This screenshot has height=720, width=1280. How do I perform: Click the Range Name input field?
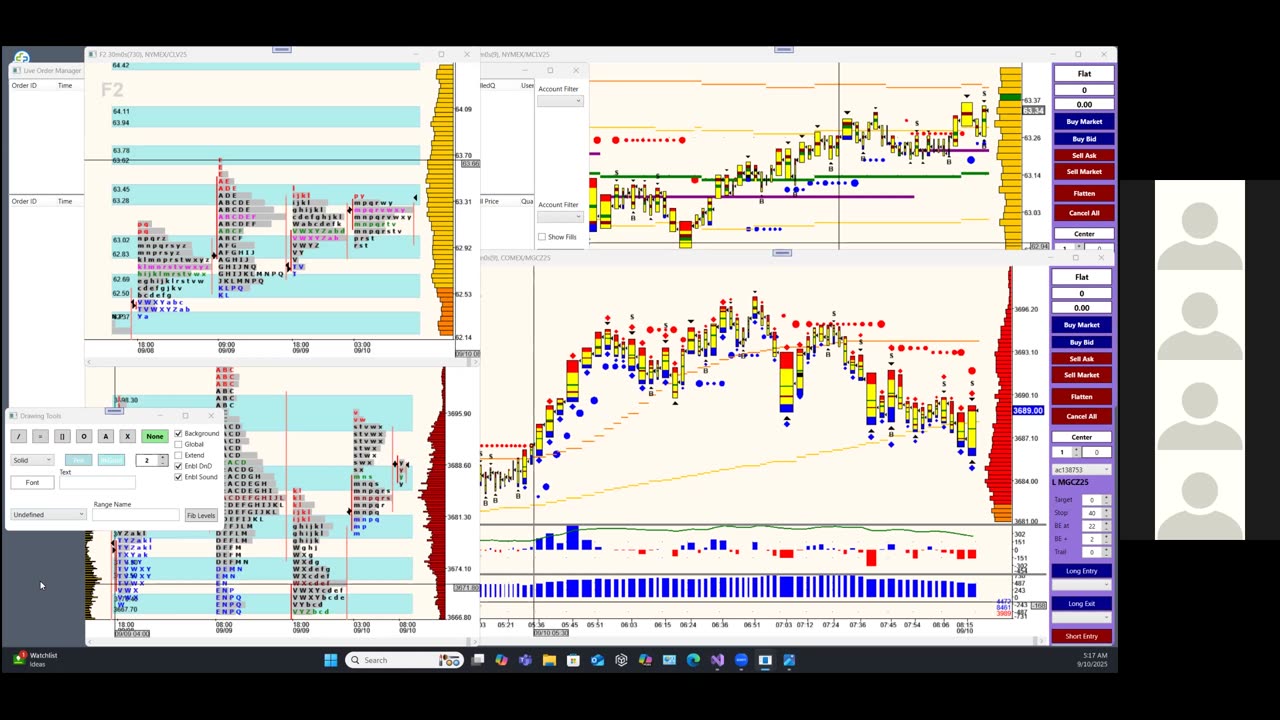[x=136, y=515]
